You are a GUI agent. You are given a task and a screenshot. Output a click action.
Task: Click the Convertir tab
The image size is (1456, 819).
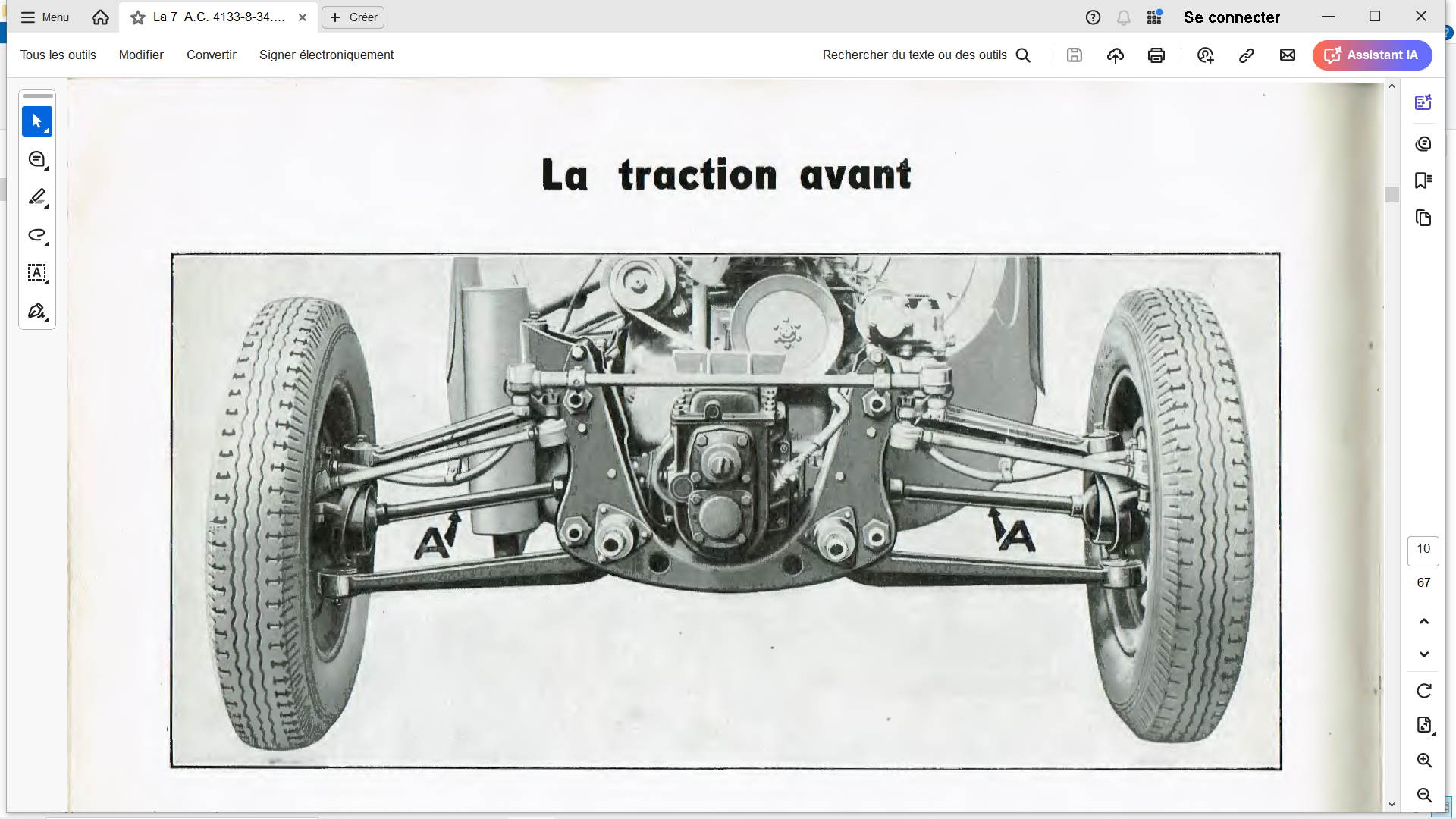point(211,55)
